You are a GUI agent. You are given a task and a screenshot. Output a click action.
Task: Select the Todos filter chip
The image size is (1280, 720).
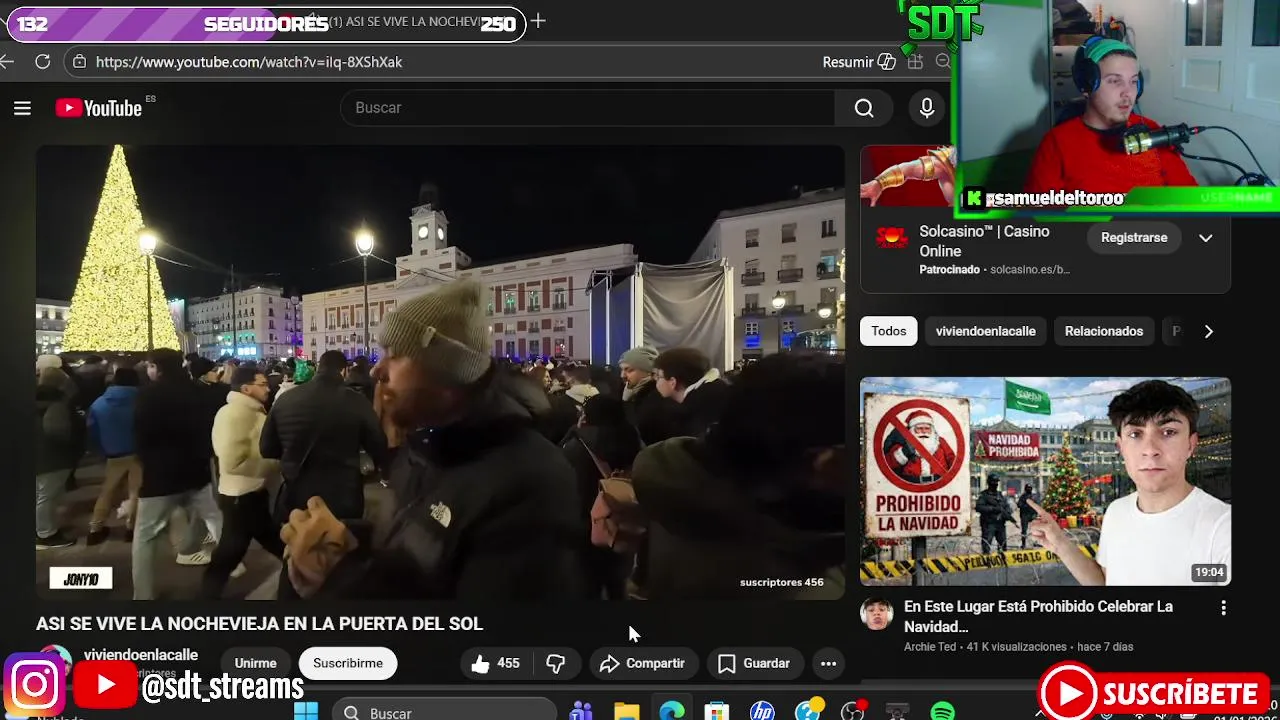[x=888, y=331]
